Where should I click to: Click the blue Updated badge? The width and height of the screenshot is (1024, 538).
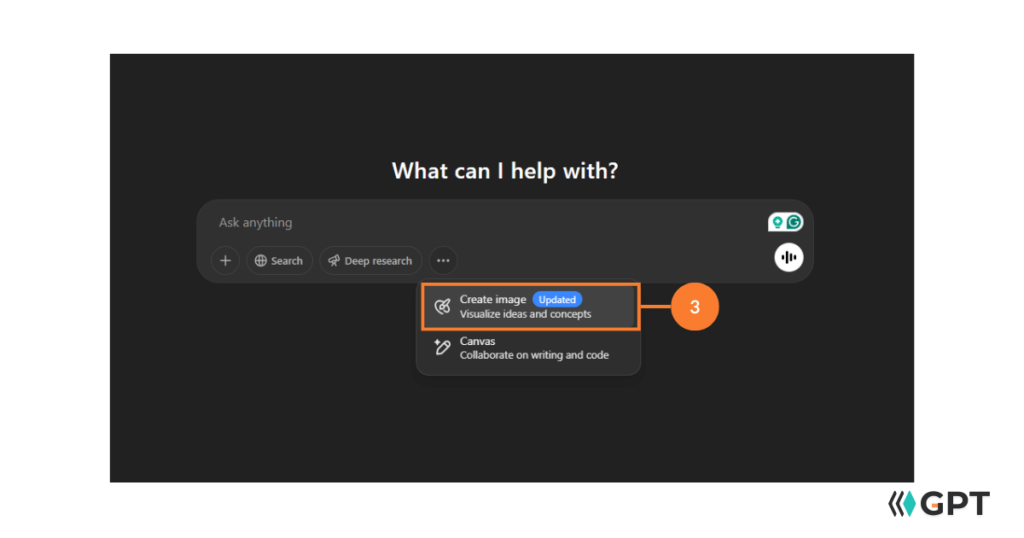click(557, 300)
